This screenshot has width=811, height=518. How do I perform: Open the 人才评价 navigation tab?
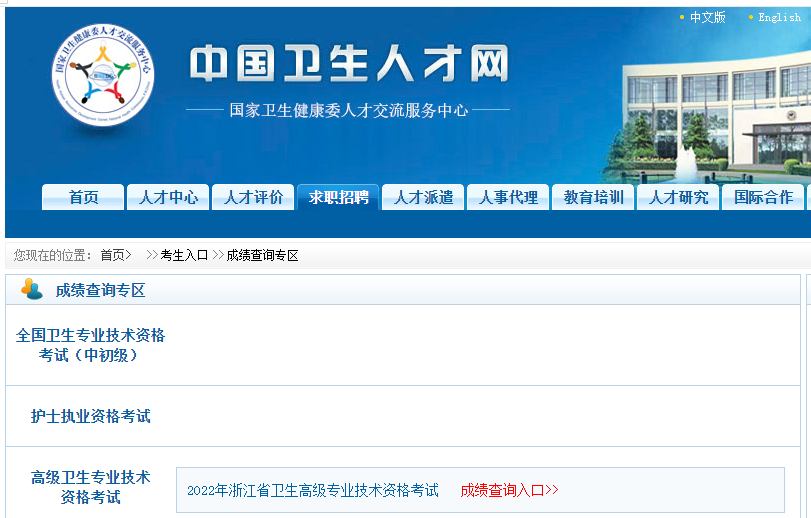[253, 197]
